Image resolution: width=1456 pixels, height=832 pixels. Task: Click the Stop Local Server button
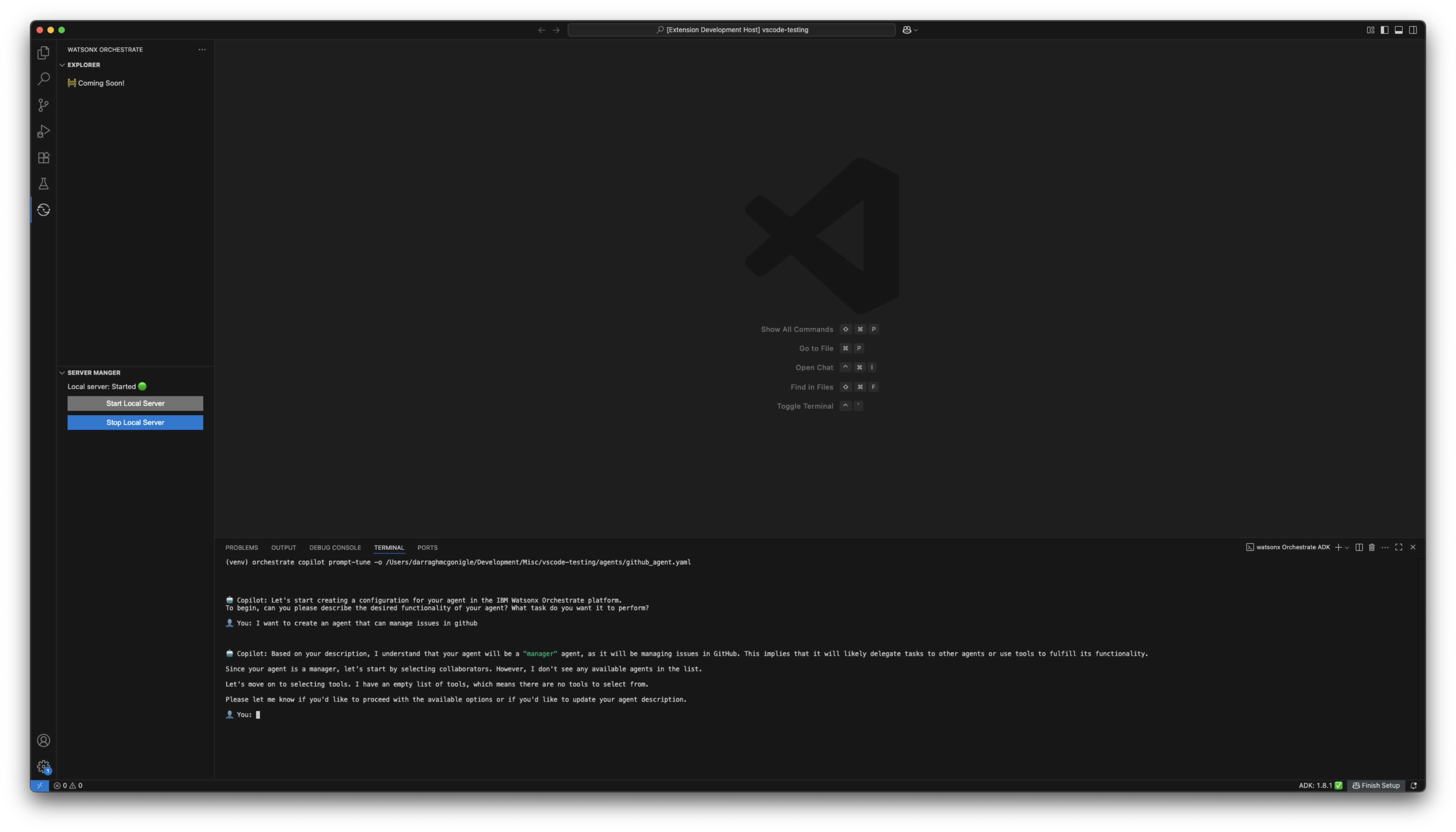pos(135,422)
